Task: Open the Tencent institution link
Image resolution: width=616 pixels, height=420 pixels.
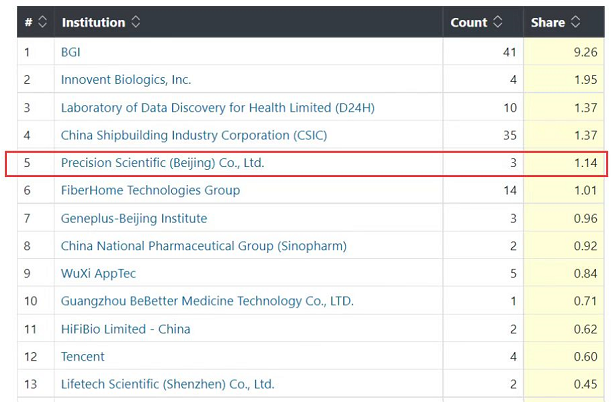Action: coord(83,356)
